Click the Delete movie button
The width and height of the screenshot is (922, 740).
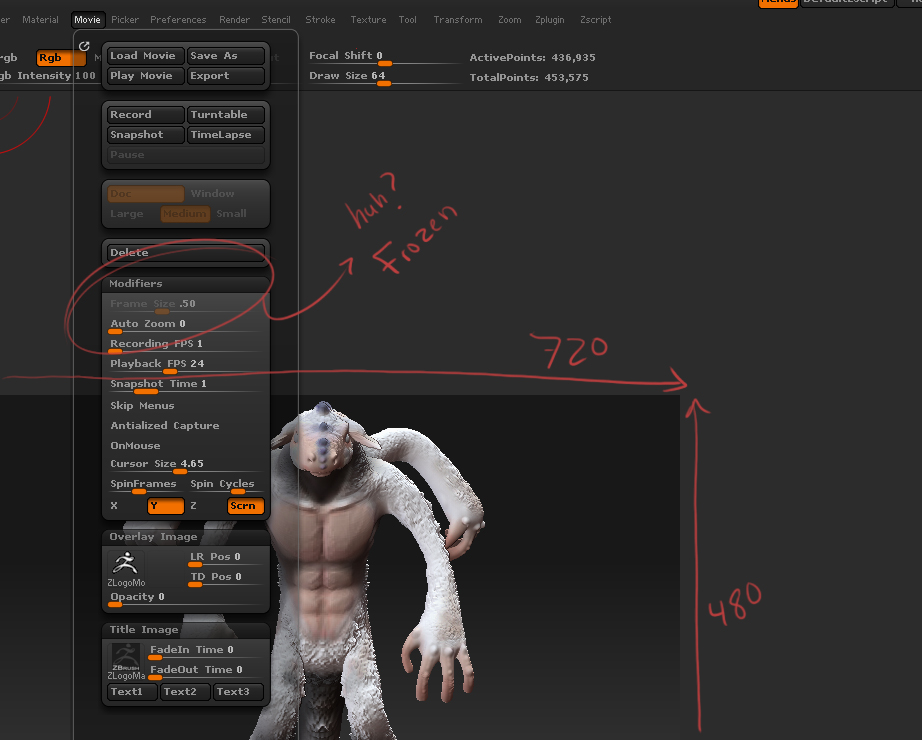186,252
